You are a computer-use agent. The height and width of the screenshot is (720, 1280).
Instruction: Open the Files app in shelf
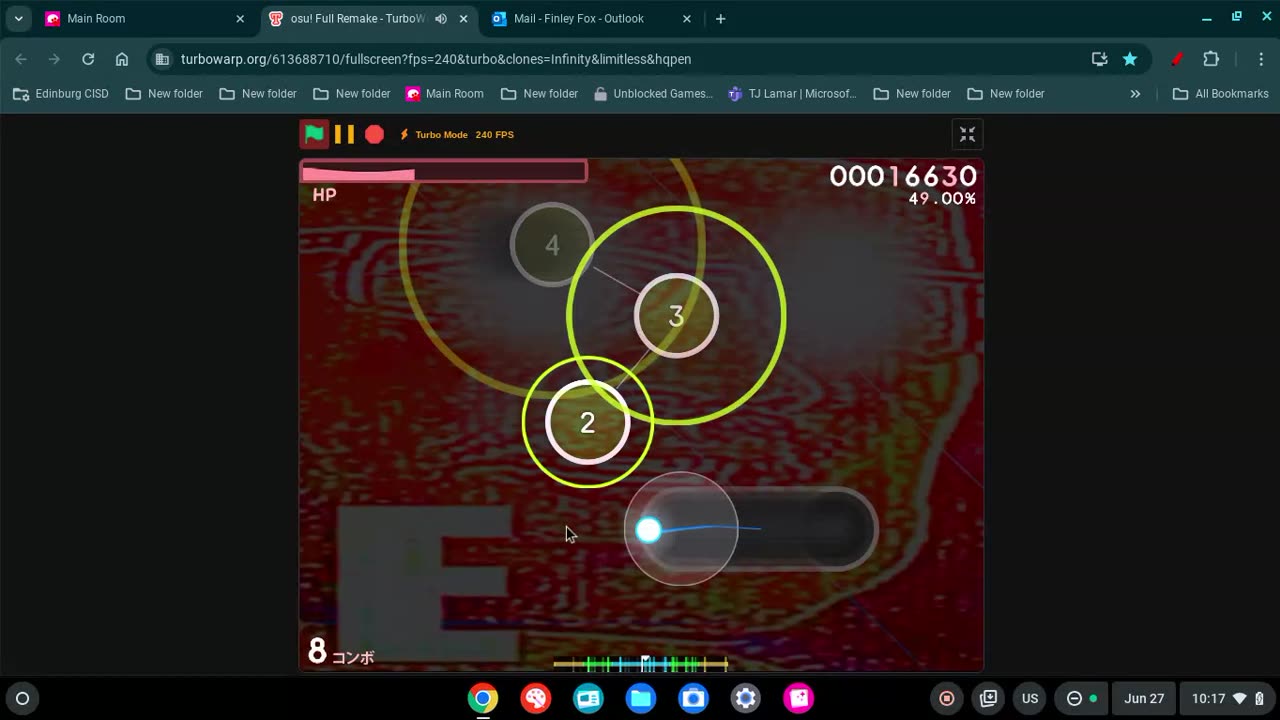[641, 698]
